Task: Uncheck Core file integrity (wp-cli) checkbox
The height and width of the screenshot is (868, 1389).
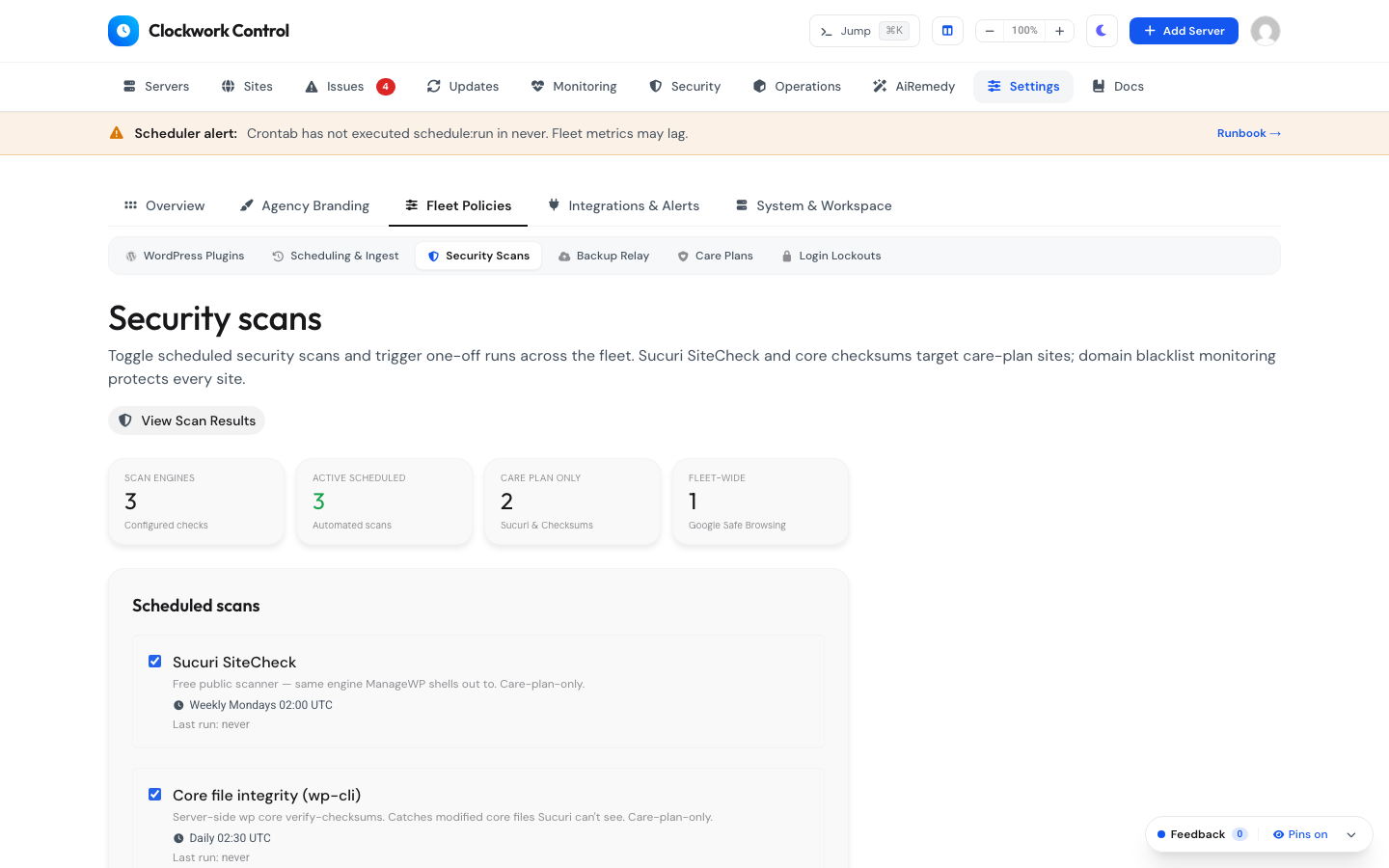Action: point(154,794)
